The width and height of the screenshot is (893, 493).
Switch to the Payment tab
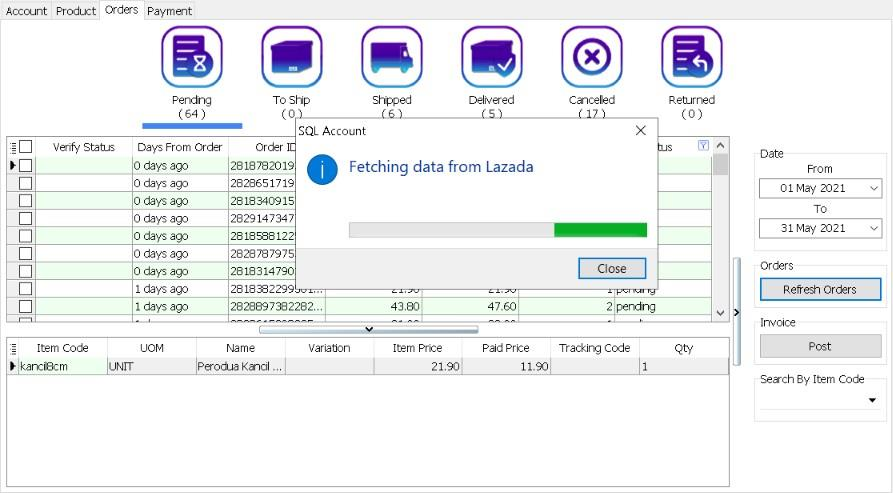pyautogui.click(x=170, y=11)
